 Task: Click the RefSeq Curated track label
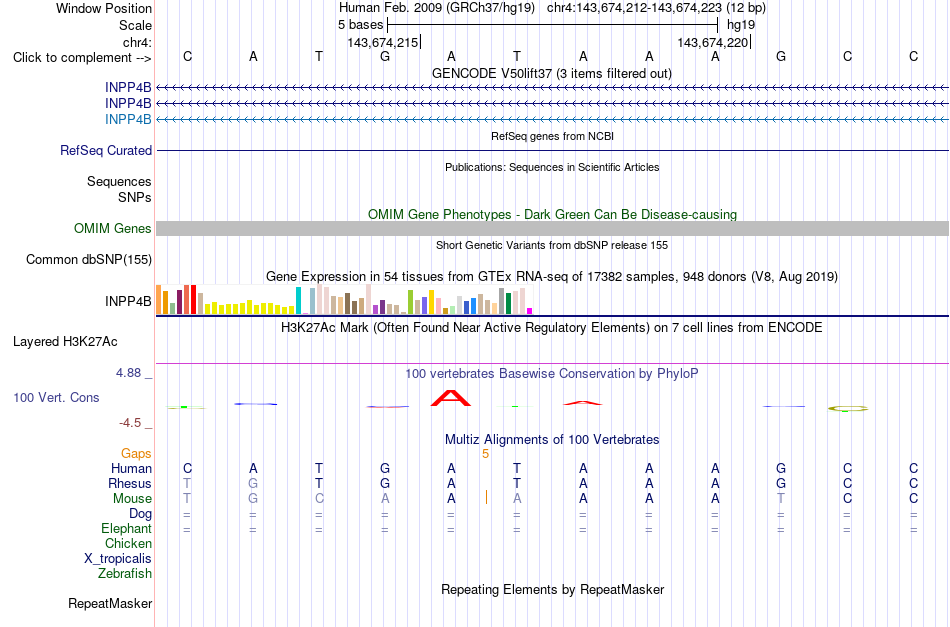[x=106, y=150]
